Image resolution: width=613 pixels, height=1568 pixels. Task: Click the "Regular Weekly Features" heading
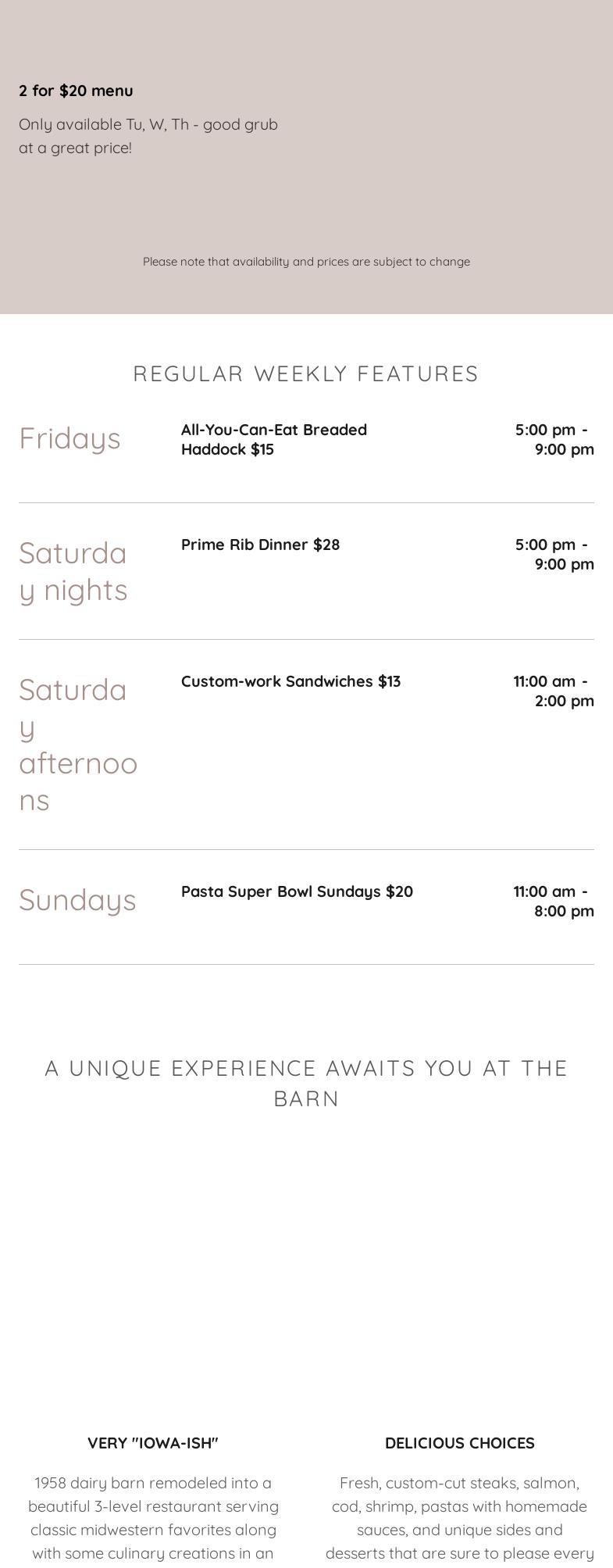pyautogui.click(x=306, y=373)
